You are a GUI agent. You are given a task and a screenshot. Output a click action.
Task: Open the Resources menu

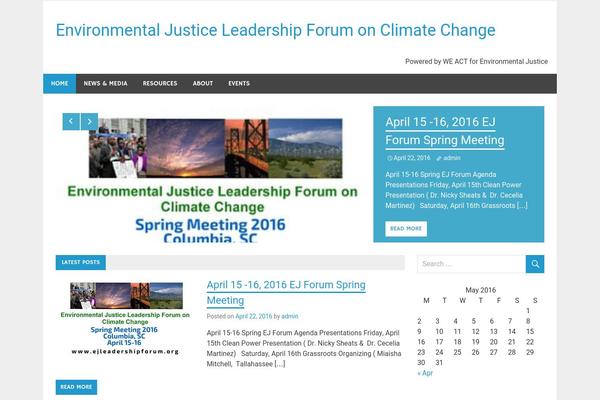(160, 83)
